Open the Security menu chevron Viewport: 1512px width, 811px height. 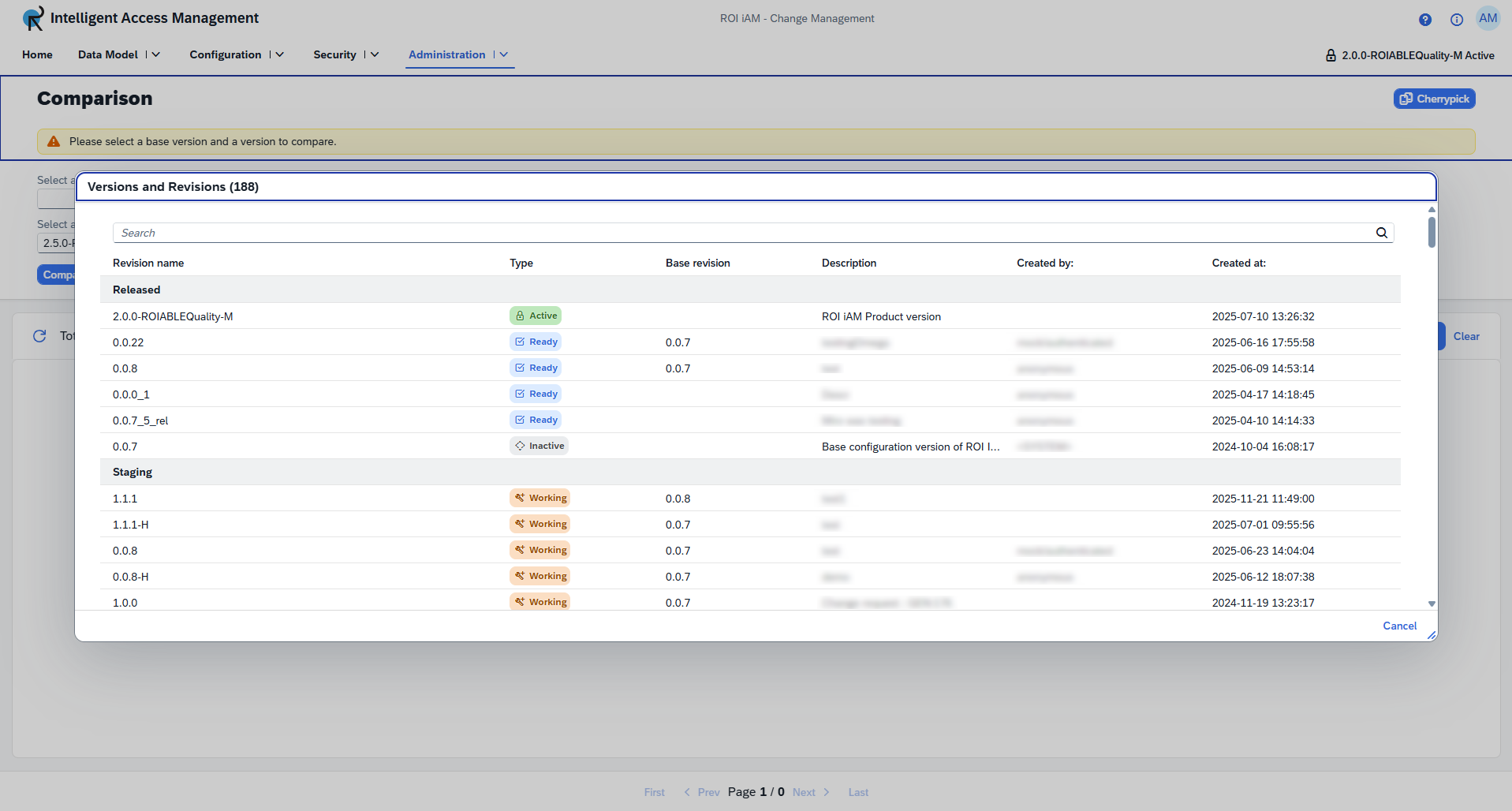point(375,54)
